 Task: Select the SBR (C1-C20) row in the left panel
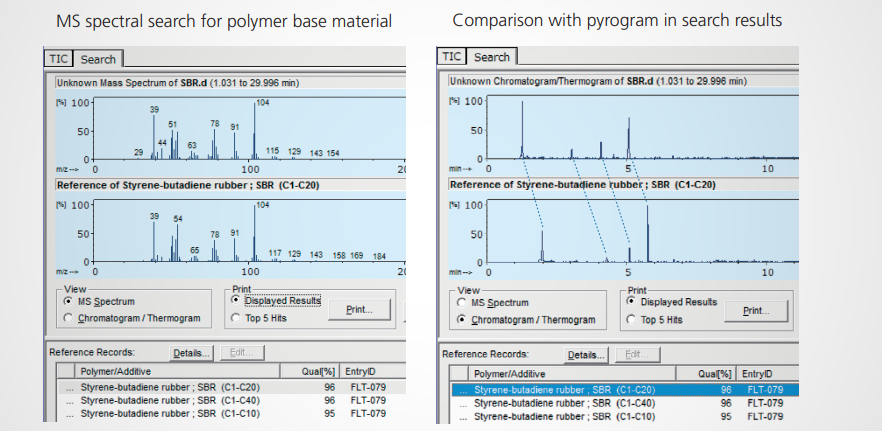tap(232, 387)
